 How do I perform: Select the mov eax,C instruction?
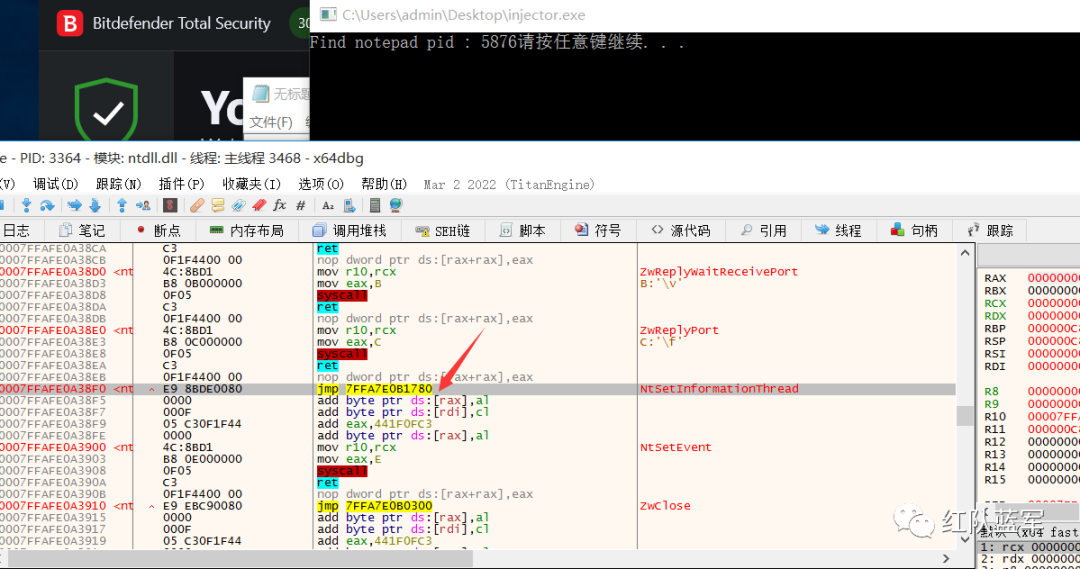pyautogui.click(x=349, y=342)
